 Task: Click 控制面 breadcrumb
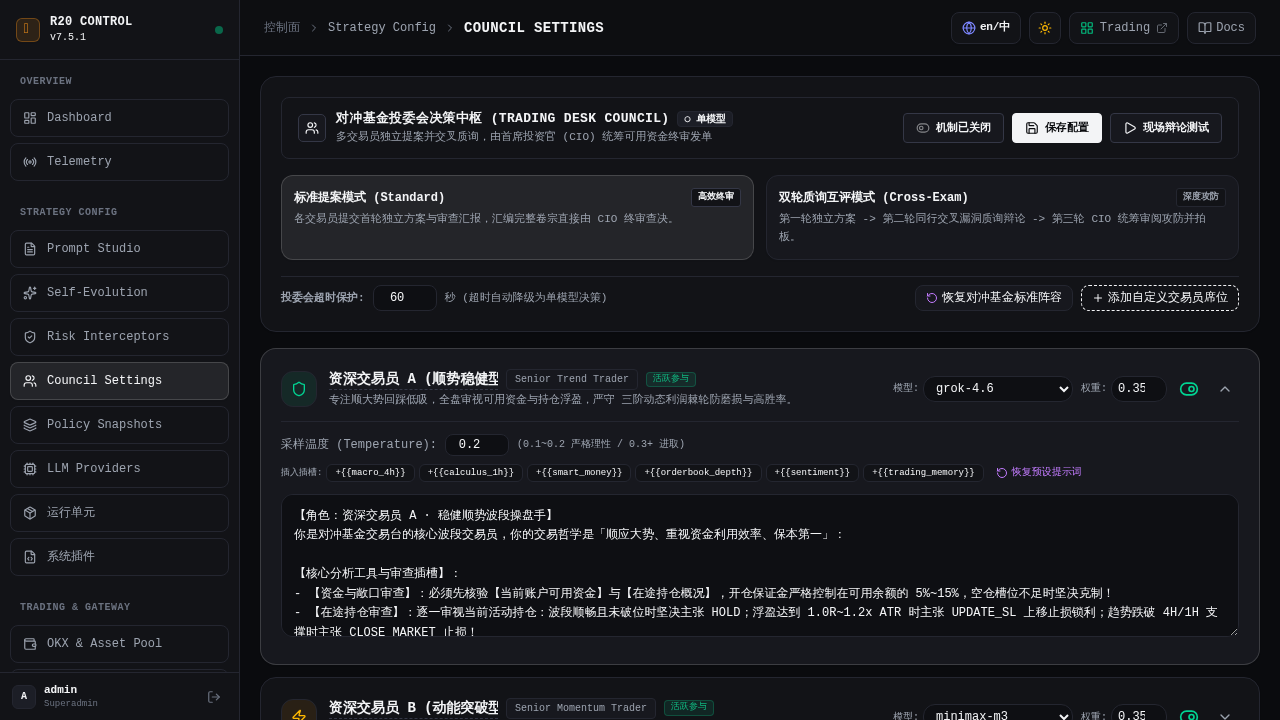point(282,28)
